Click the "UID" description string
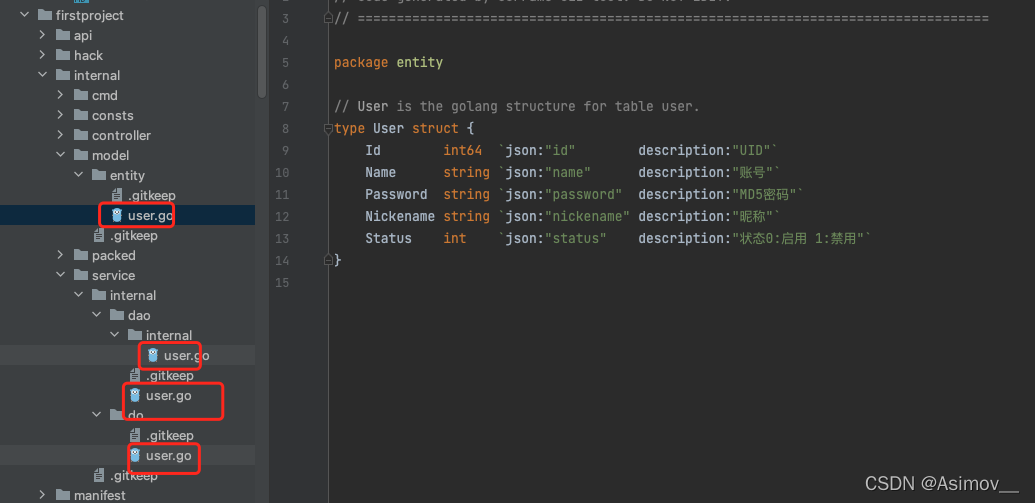 (751, 150)
